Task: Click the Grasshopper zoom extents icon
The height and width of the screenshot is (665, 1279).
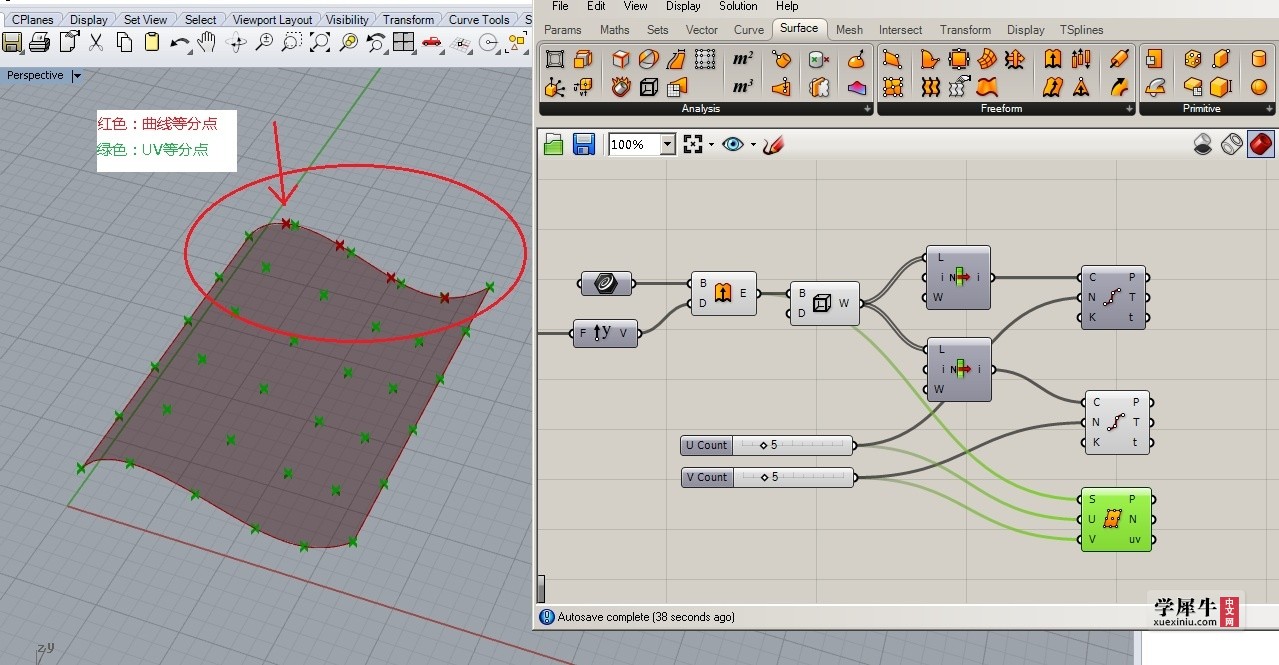Action: tap(693, 145)
